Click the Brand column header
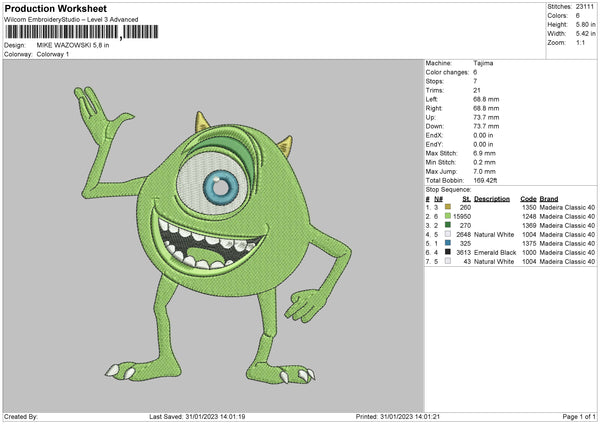Viewport: 600px width, 424px height. (x=550, y=198)
